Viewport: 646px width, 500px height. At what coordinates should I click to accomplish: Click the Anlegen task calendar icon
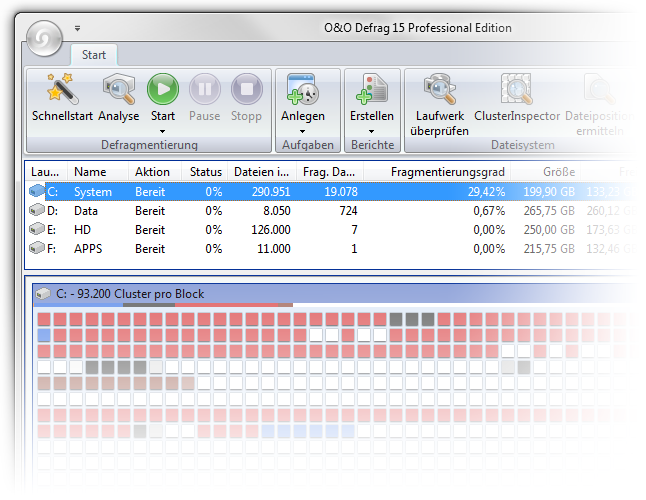pos(302,89)
